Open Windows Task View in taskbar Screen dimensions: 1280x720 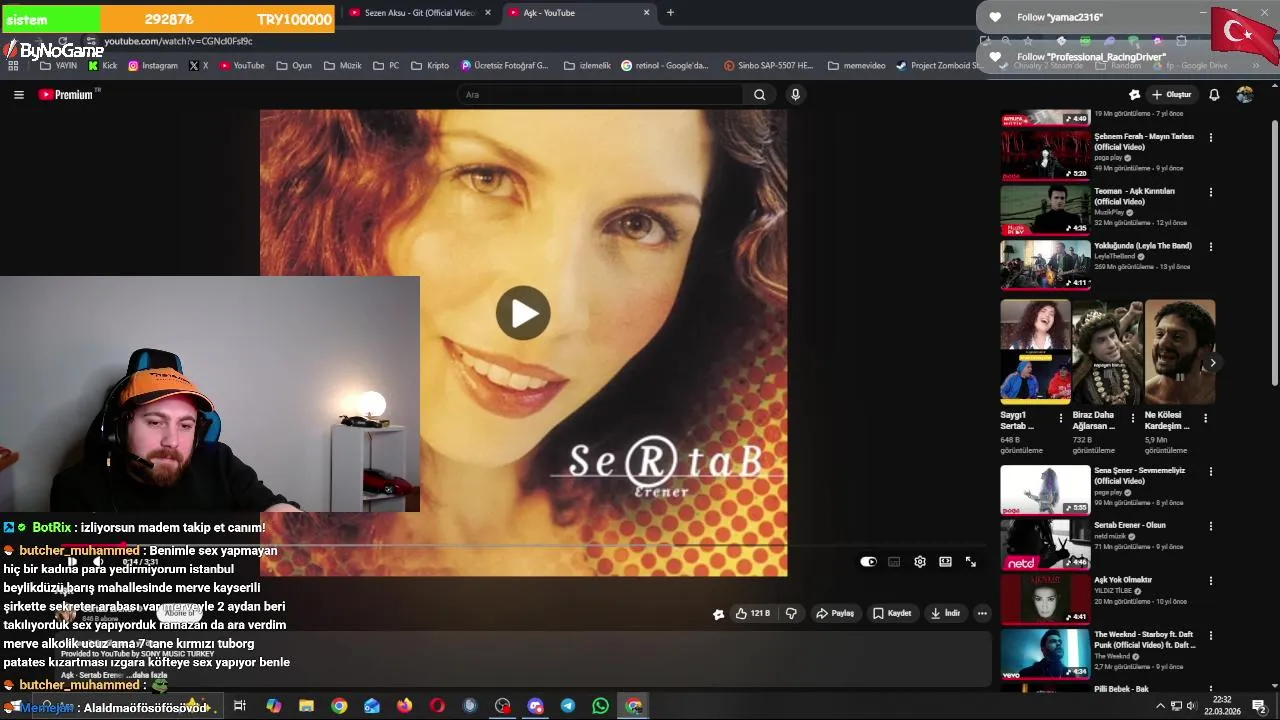[x=240, y=706]
